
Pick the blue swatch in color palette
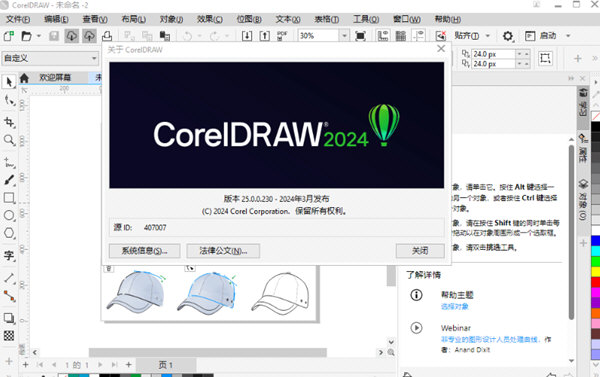click(x=595, y=241)
